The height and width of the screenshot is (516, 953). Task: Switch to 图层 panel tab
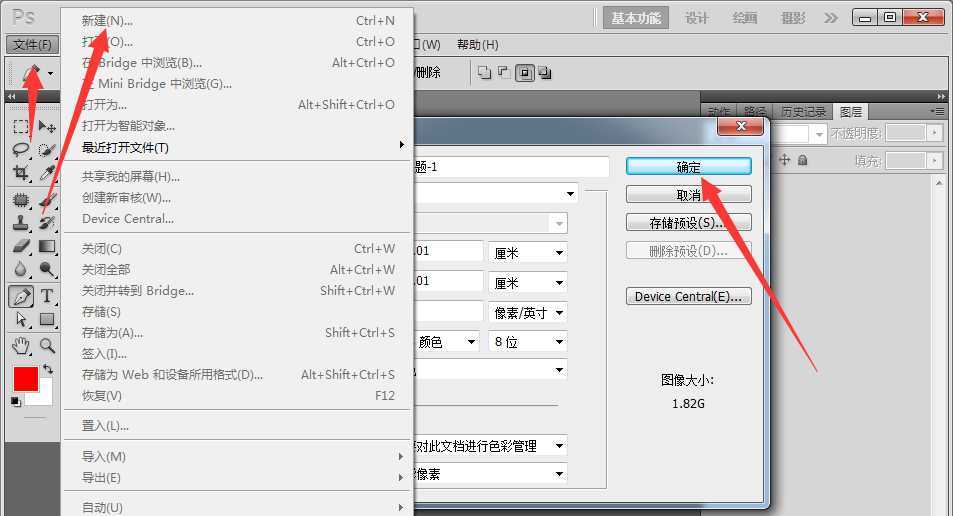pos(850,112)
